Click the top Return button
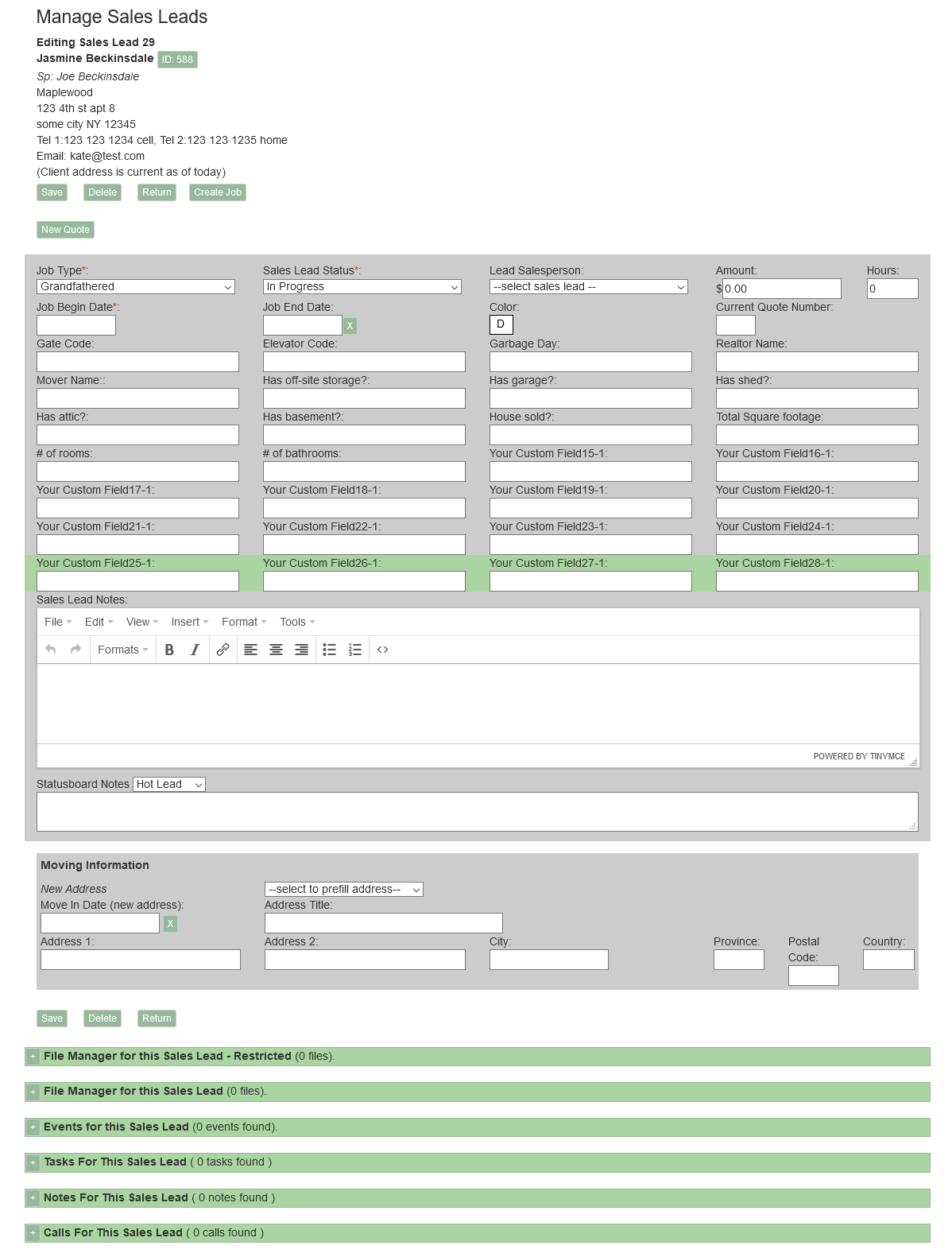This screenshot has width=952, height=1257. pos(157,192)
